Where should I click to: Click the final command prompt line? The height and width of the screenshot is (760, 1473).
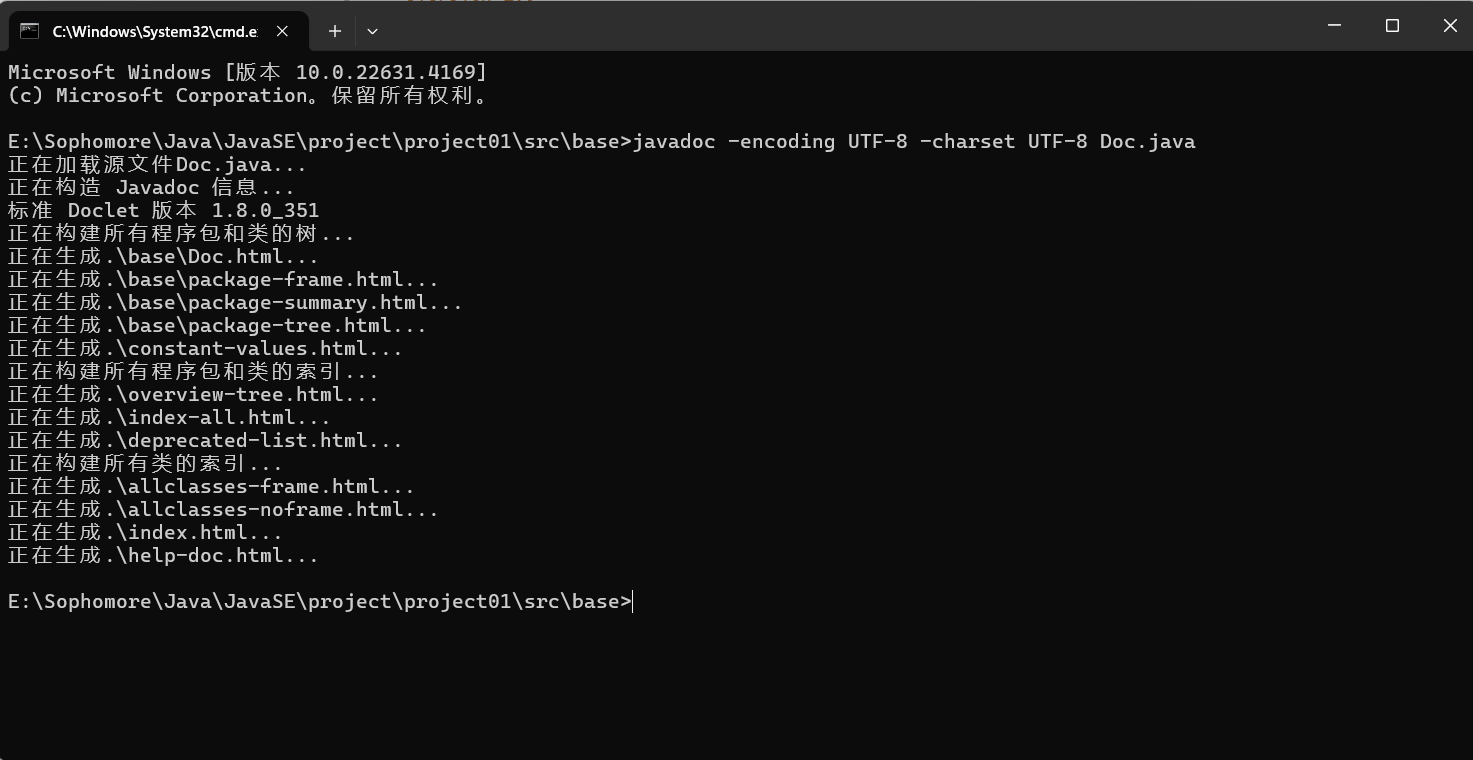click(x=320, y=601)
